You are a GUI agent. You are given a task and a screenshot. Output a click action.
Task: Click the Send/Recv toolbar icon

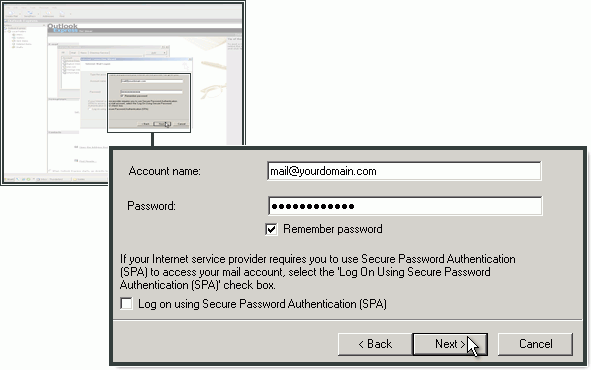(x=29, y=14)
